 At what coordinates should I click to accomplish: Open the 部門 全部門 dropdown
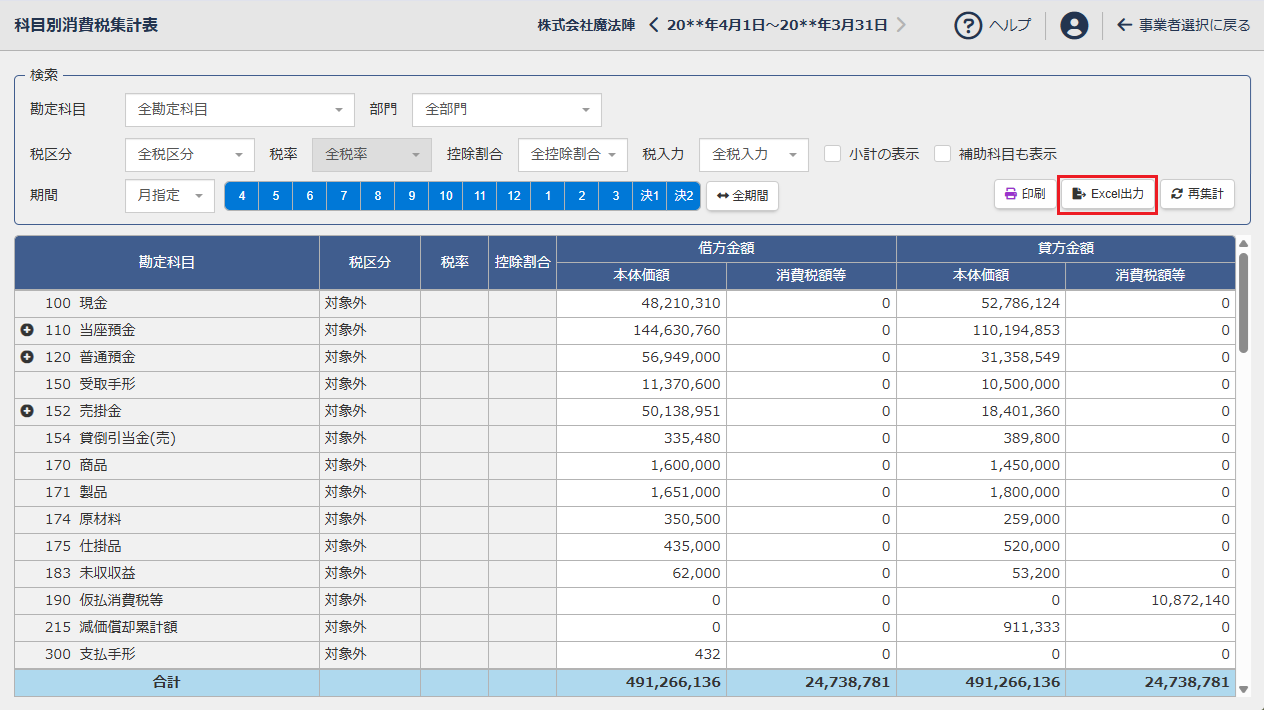coord(507,110)
